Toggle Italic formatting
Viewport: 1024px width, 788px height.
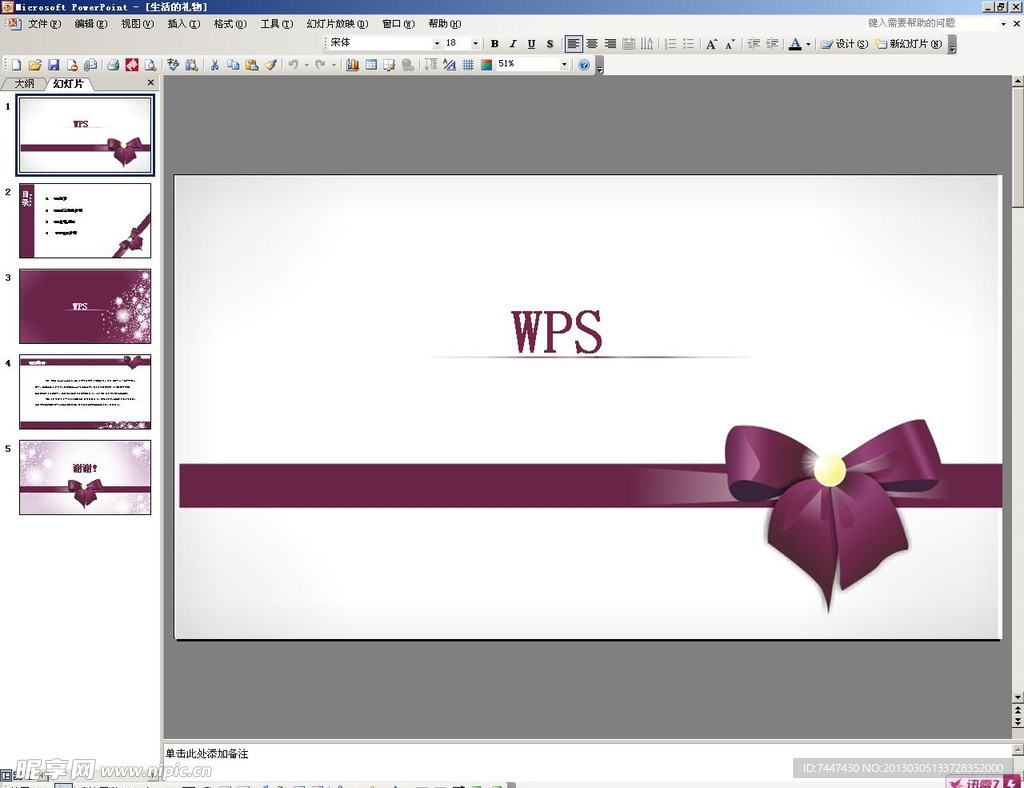513,44
